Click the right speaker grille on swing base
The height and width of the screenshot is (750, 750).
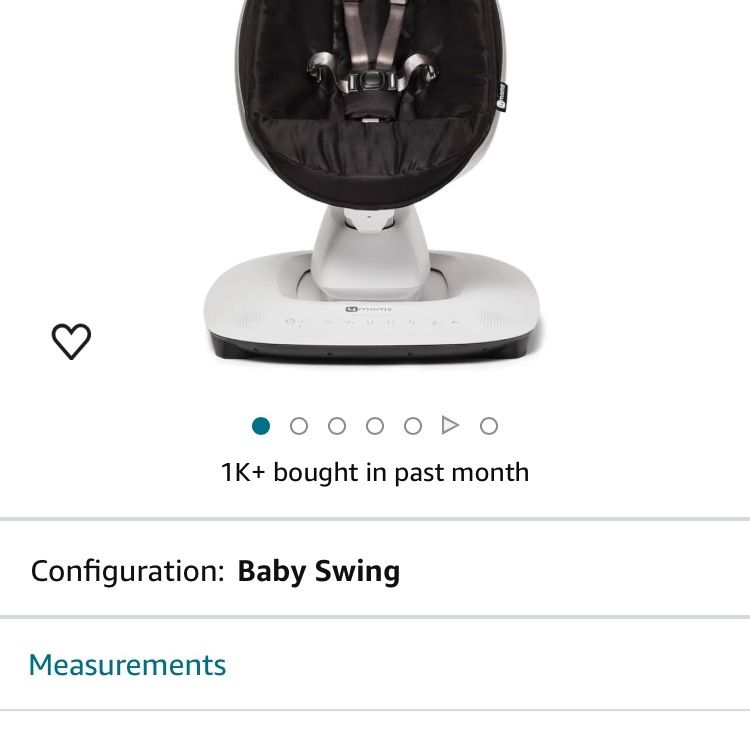coord(495,320)
